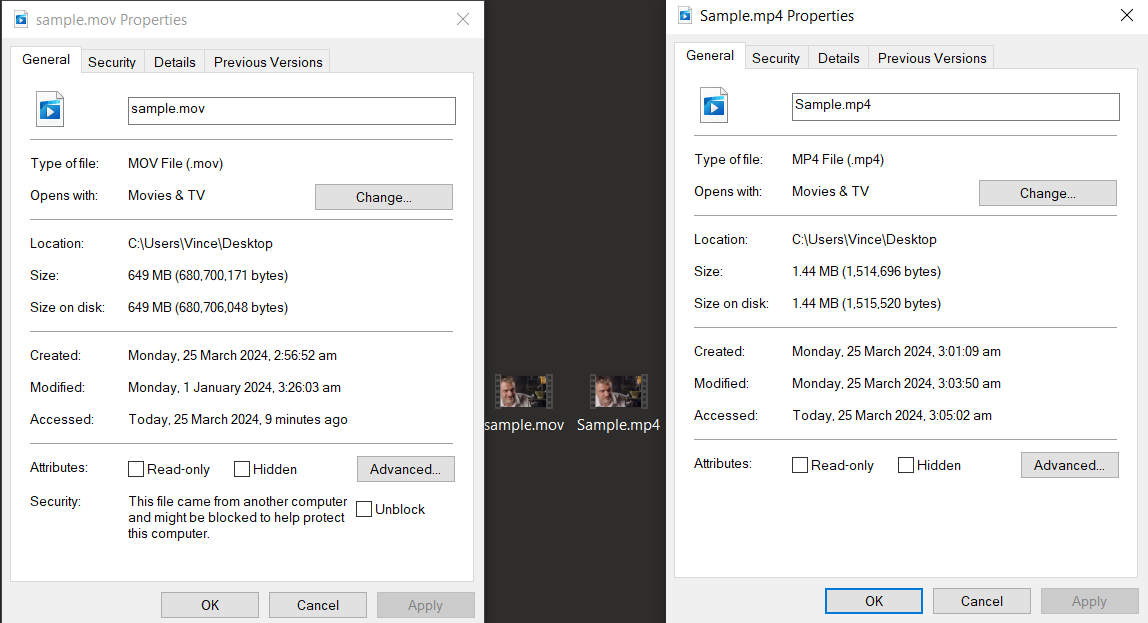Screen dimensions: 1148x623
Task: Click the Movies & TV icon beside Sample.mp4 filename
Action: [713, 105]
